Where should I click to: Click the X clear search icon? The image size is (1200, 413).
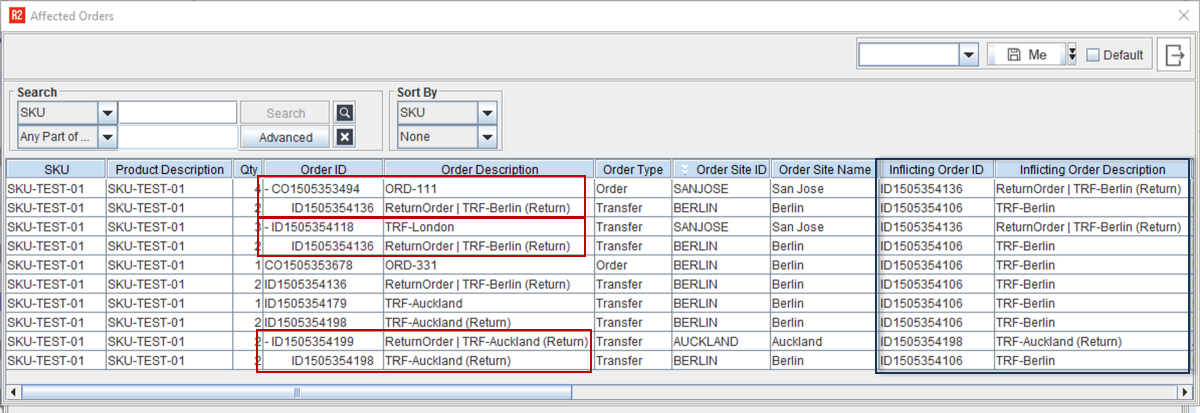(x=344, y=137)
